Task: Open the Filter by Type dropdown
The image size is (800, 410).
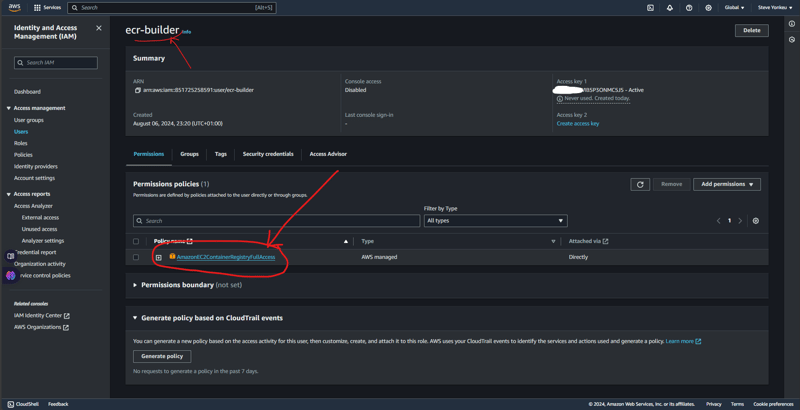Action: pos(495,221)
